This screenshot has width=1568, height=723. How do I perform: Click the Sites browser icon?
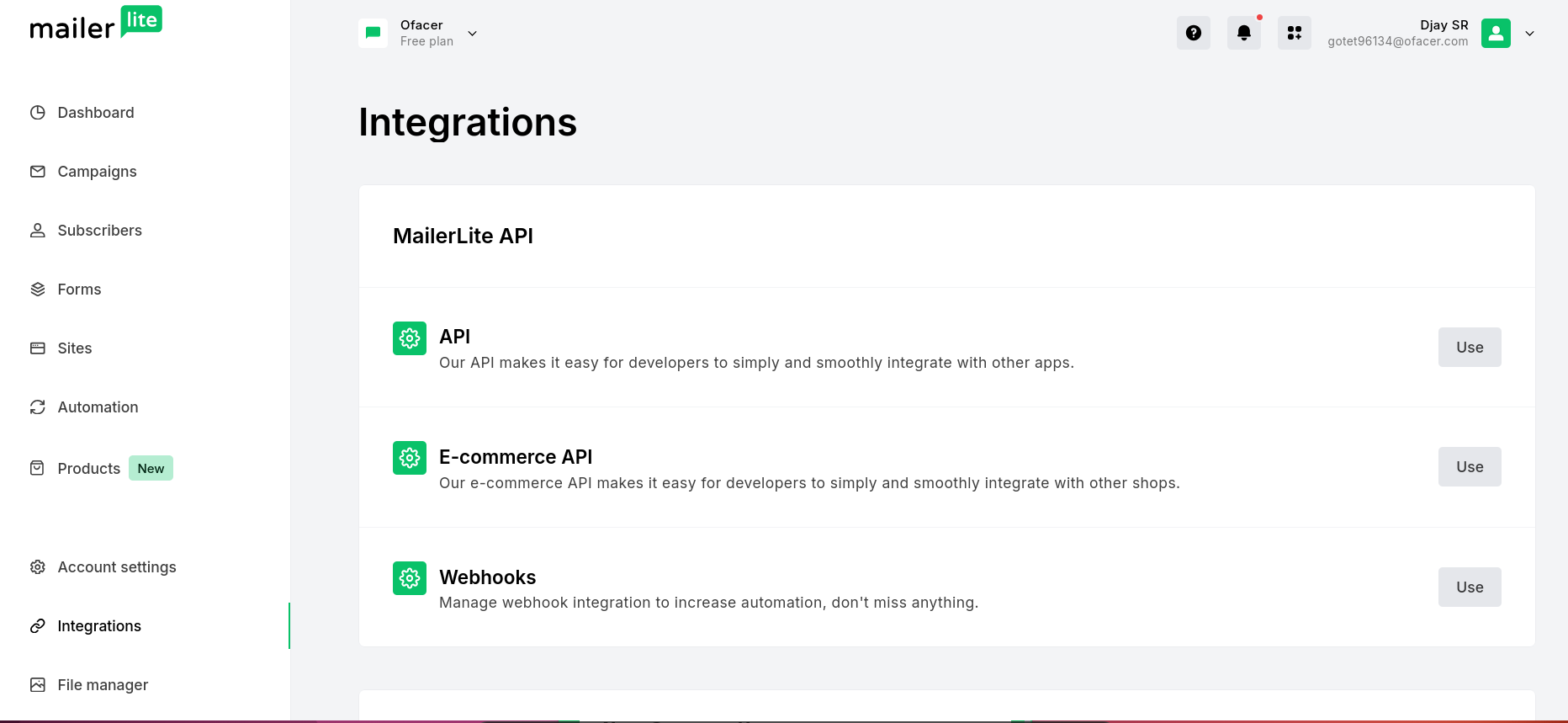point(38,348)
